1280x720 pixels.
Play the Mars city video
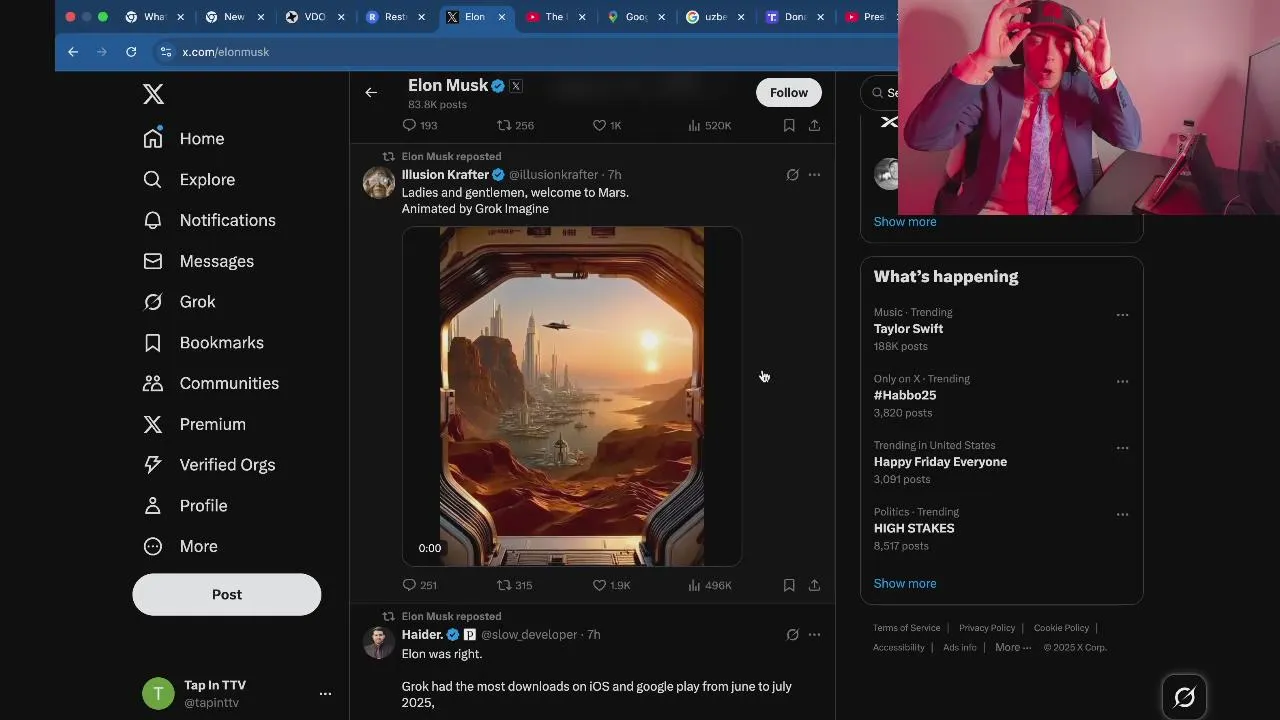pyautogui.click(x=572, y=396)
